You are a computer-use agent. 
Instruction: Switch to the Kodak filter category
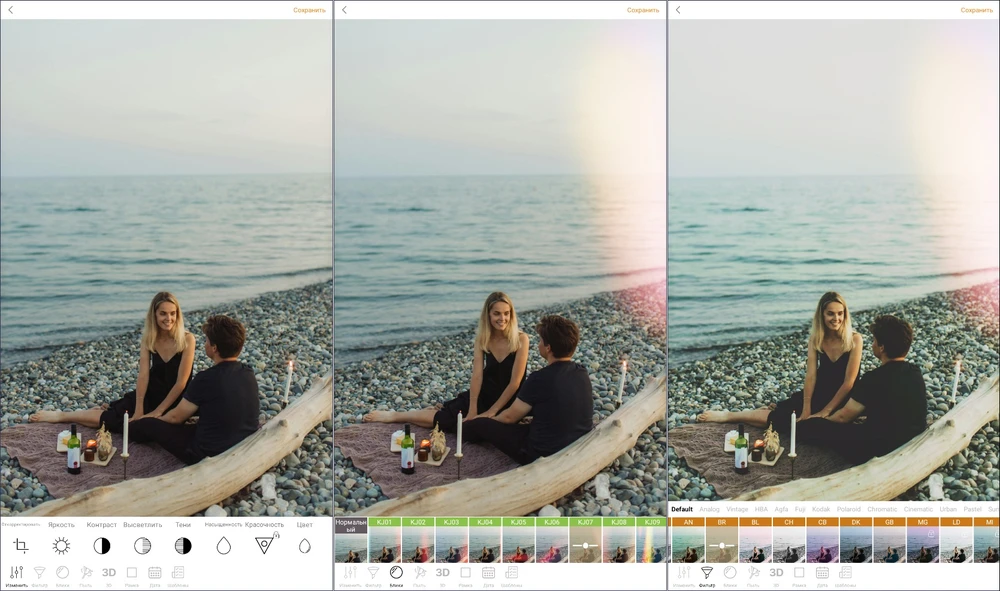pos(821,509)
